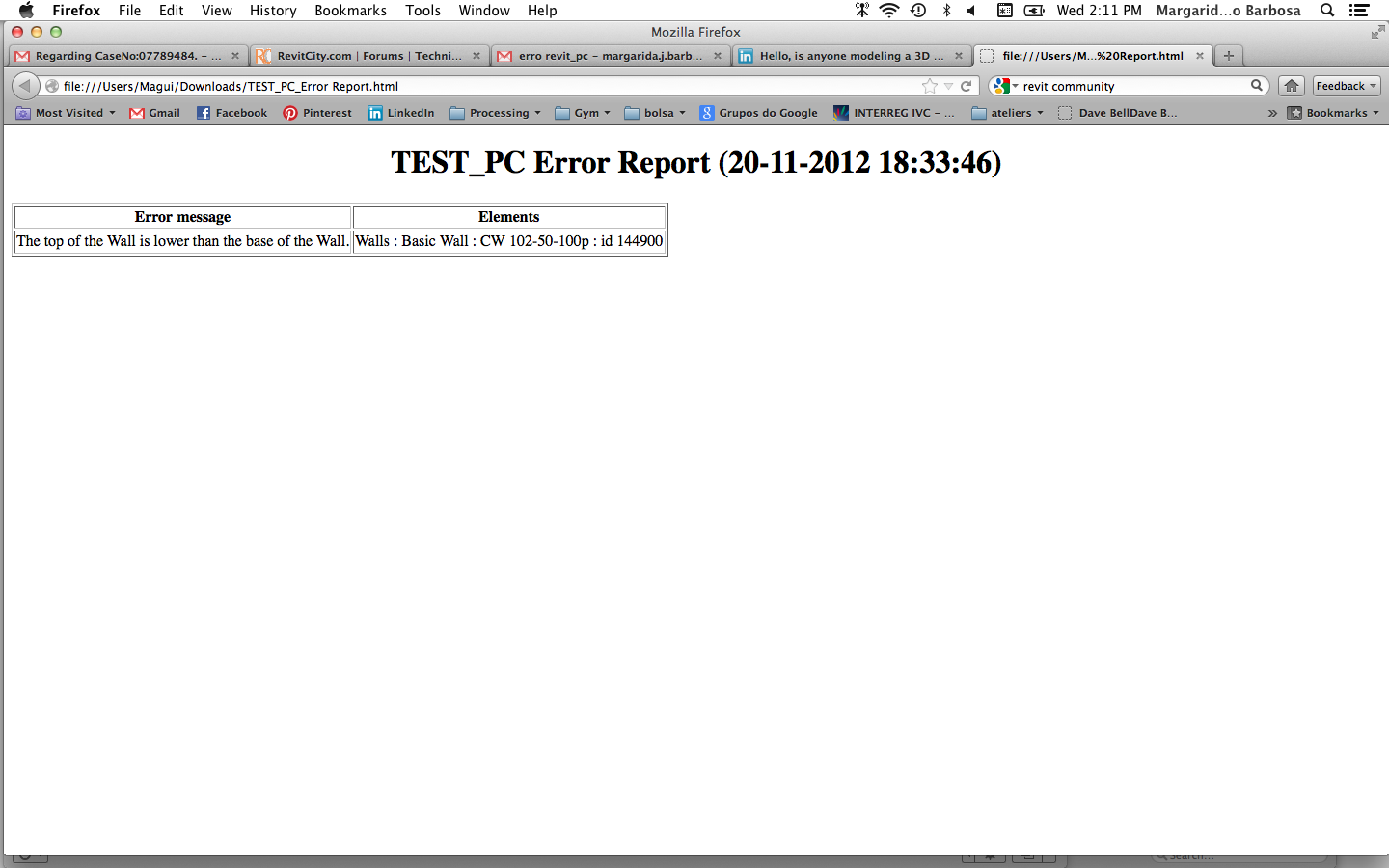
Task: Open the INTERREG IVC bookmark
Action: pos(894,113)
